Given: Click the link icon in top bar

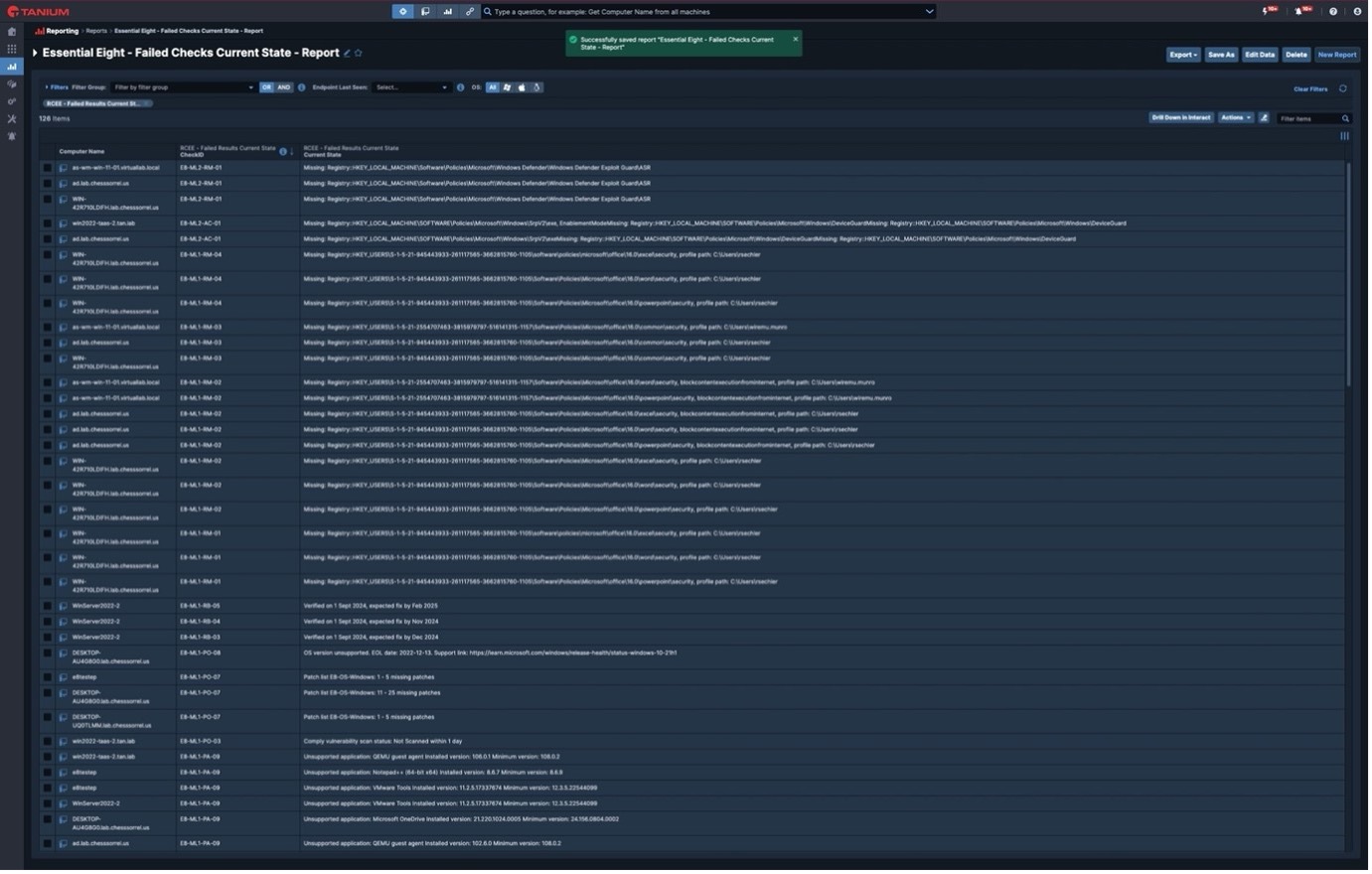Looking at the screenshot, I should 471,12.
